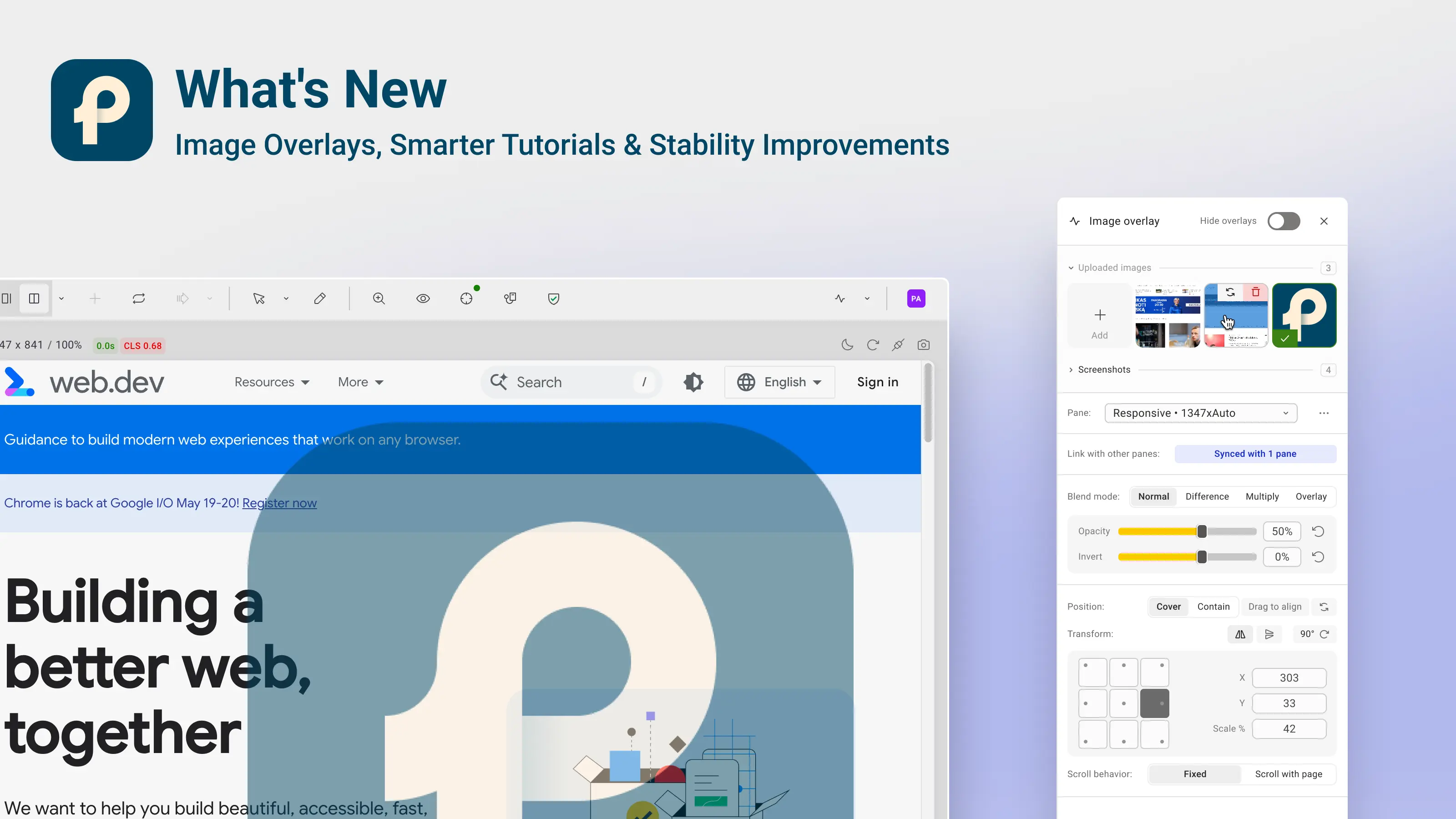1456x819 pixels.
Task: Click the paint format icon in toolbar
Action: pyautogui.click(x=511, y=298)
